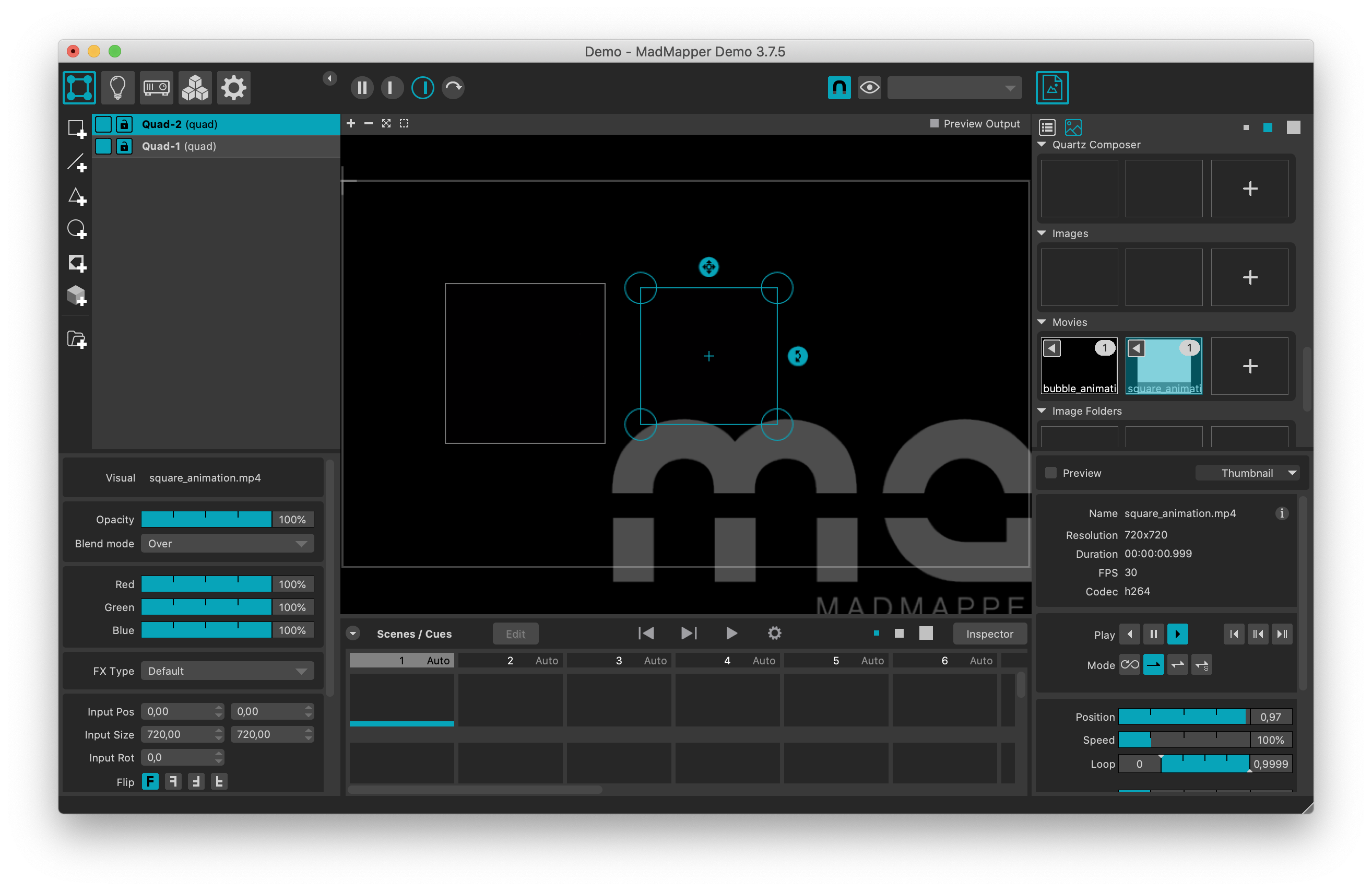The width and height of the screenshot is (1372, 891).
Task: Open the scenes settings gear
Action: pyautogui.click(x=774, y=633)
